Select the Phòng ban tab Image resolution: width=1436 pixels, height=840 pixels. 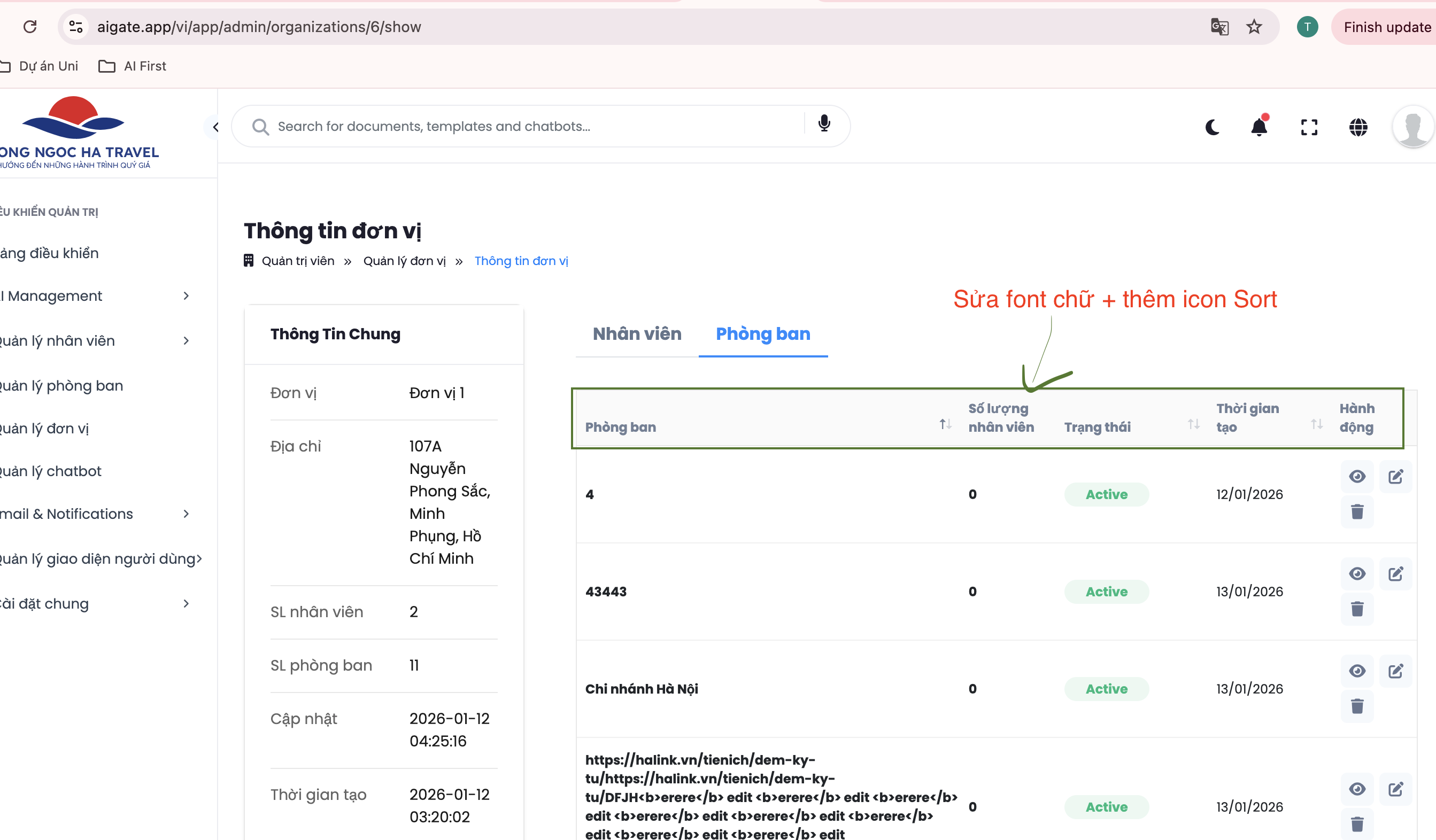[x=762, y=334]
